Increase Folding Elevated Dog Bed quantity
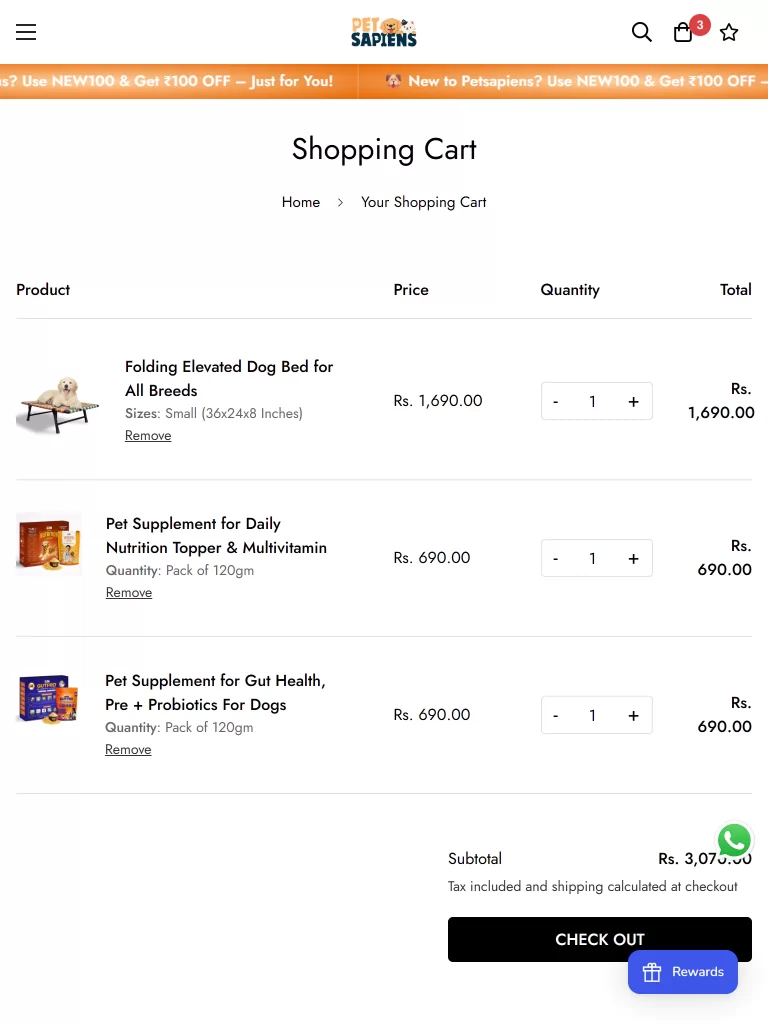Screen dimensions: 768x1024 click(633, 401)
